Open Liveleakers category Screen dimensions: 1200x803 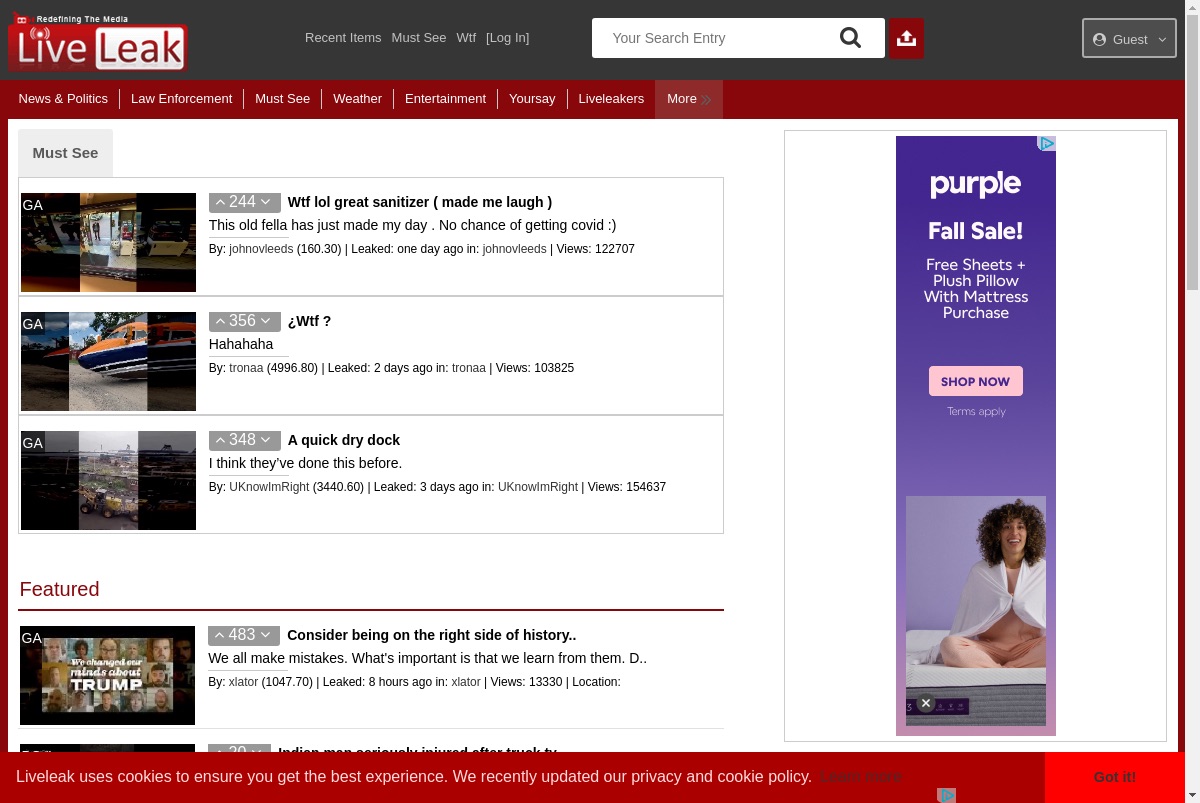click(x=611, y=99)
